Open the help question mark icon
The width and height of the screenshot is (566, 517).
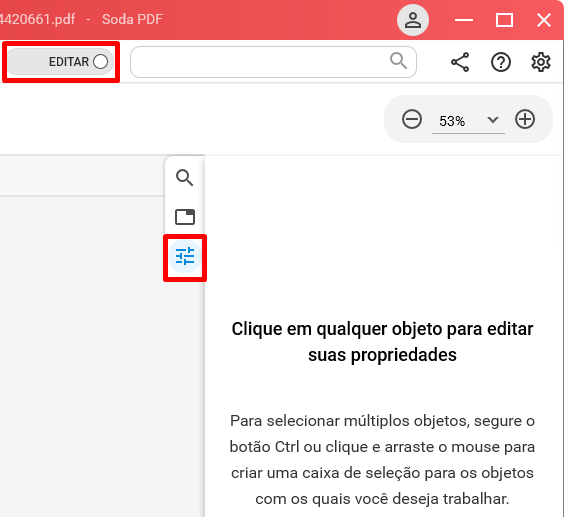pos(501,62)
